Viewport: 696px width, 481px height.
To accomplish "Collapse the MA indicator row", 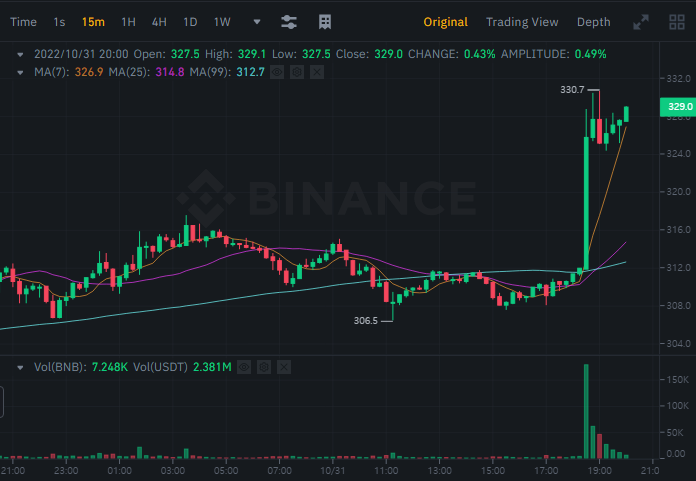I will tap(19, 71).
